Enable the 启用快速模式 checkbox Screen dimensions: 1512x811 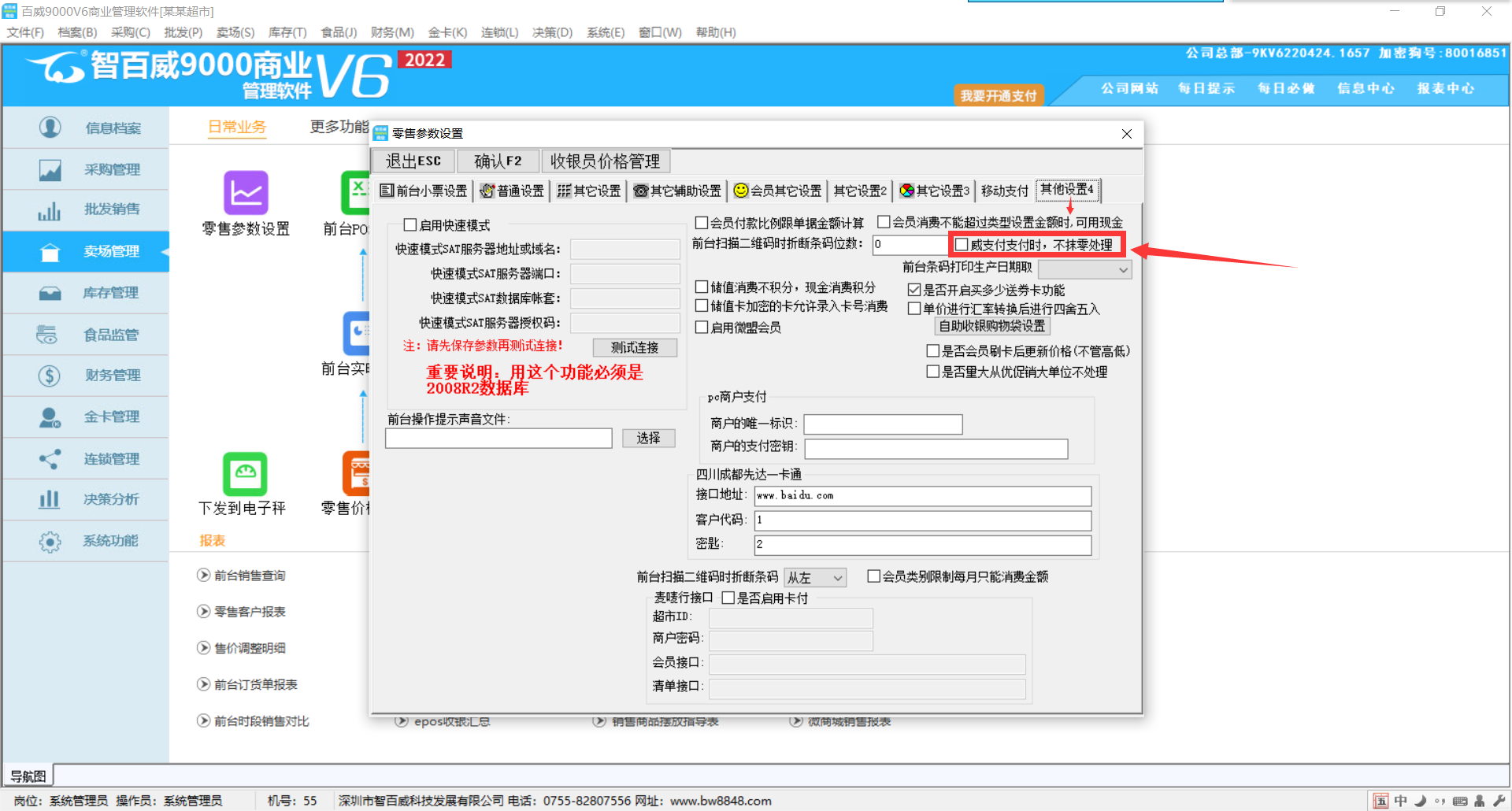pos(410,225)
